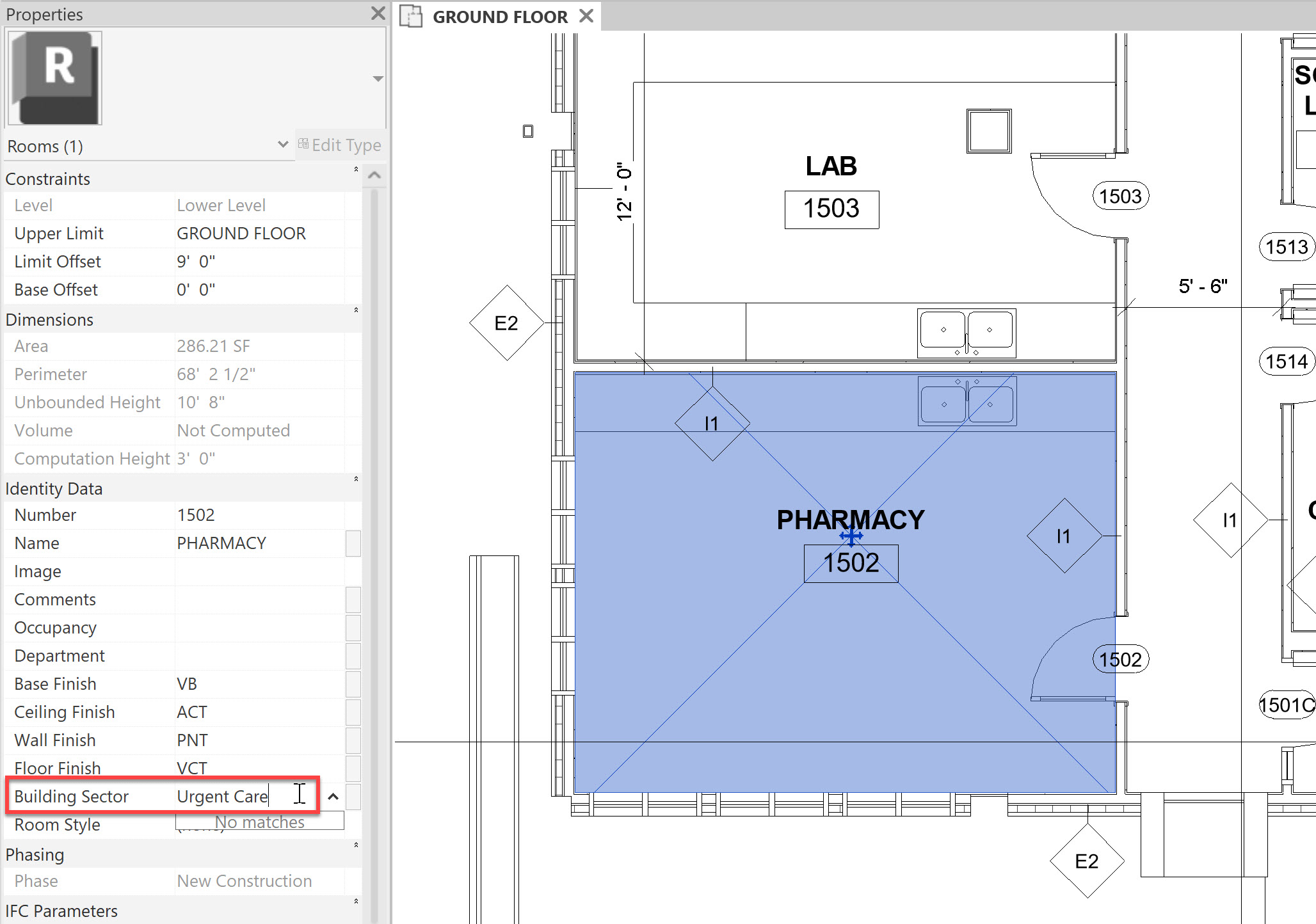Collapse the Identity Data section
Viewport: 1316px width, 924px height.
356,479
